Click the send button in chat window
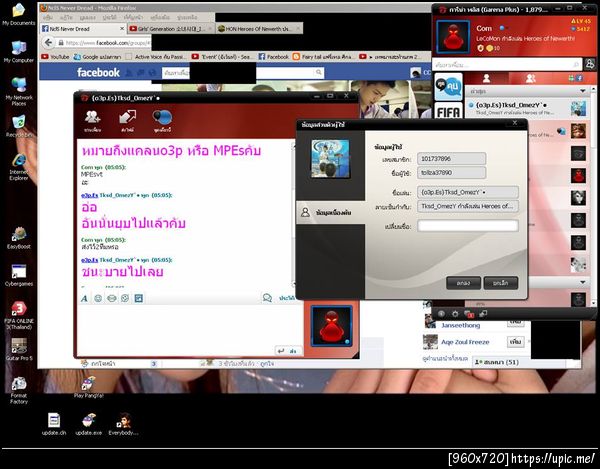 point(289,351)
